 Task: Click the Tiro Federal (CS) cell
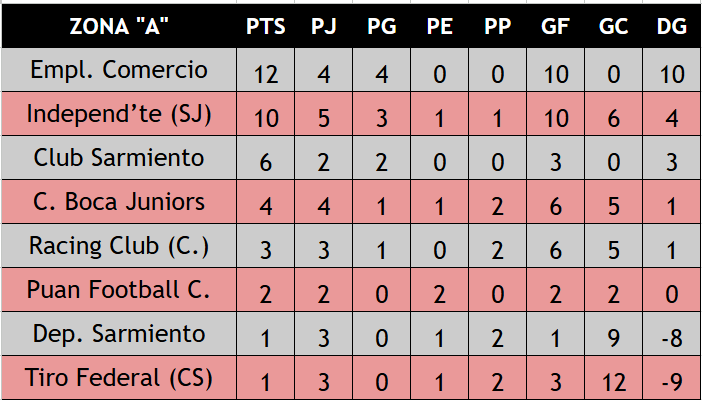click(119, 378)
